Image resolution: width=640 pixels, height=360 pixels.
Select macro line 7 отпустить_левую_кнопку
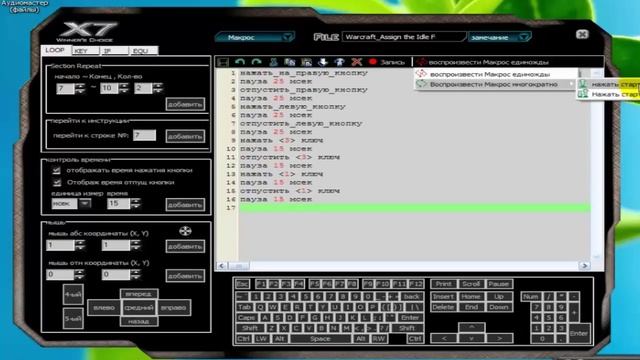click(301, 123)
